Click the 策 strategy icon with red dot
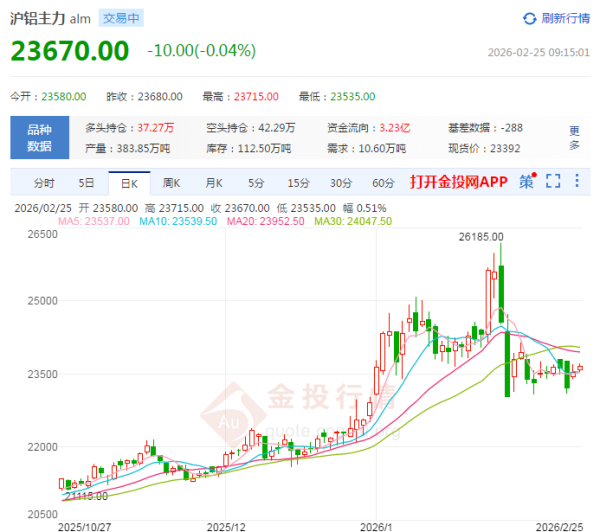 528,181
